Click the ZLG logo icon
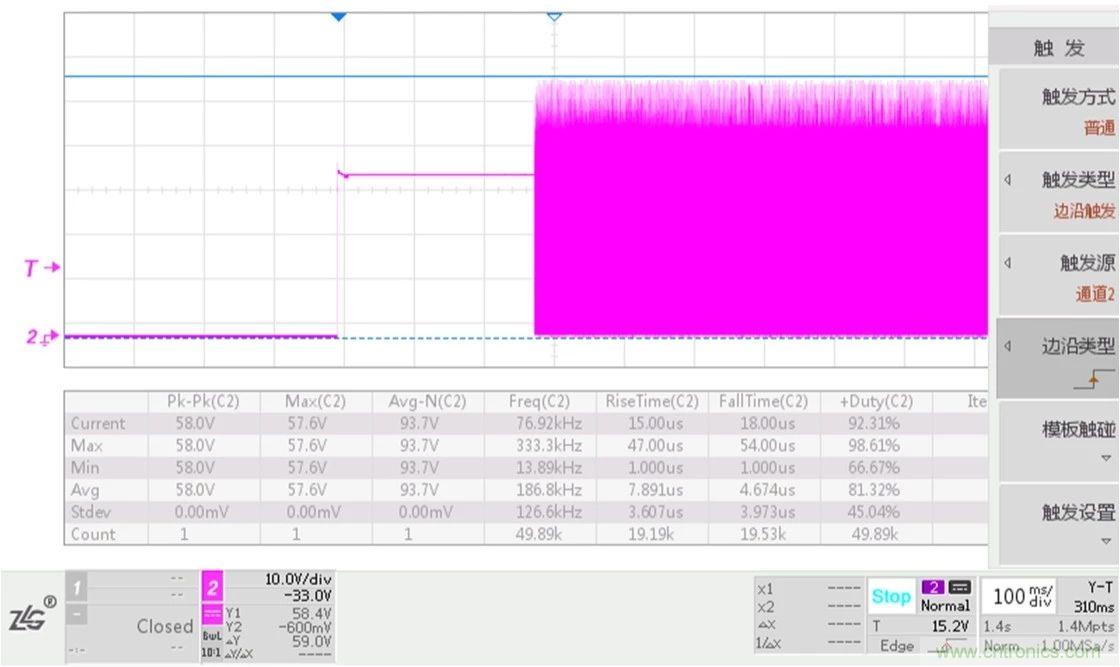The image size is (1120, 667). [x=33, y=614]
